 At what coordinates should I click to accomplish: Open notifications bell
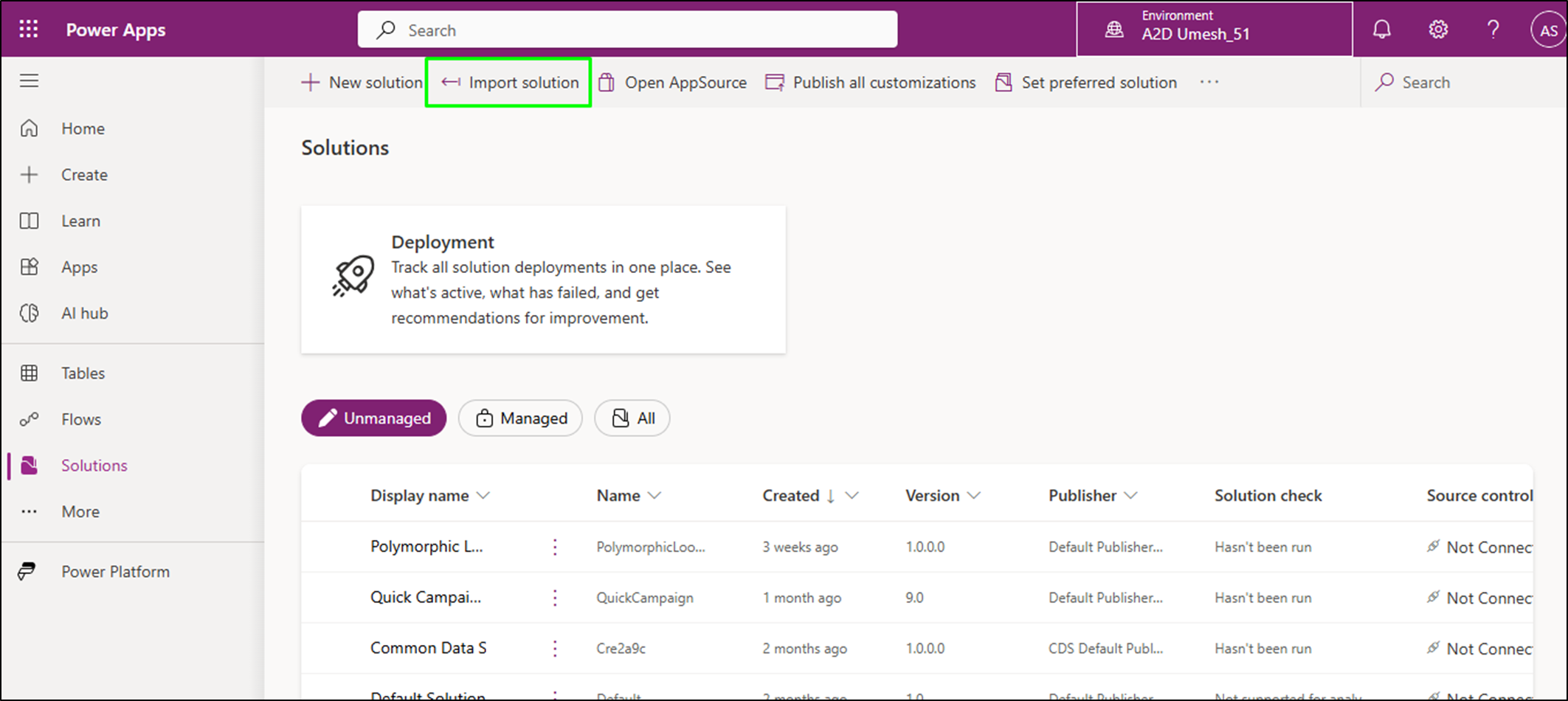coord(1382,29)
